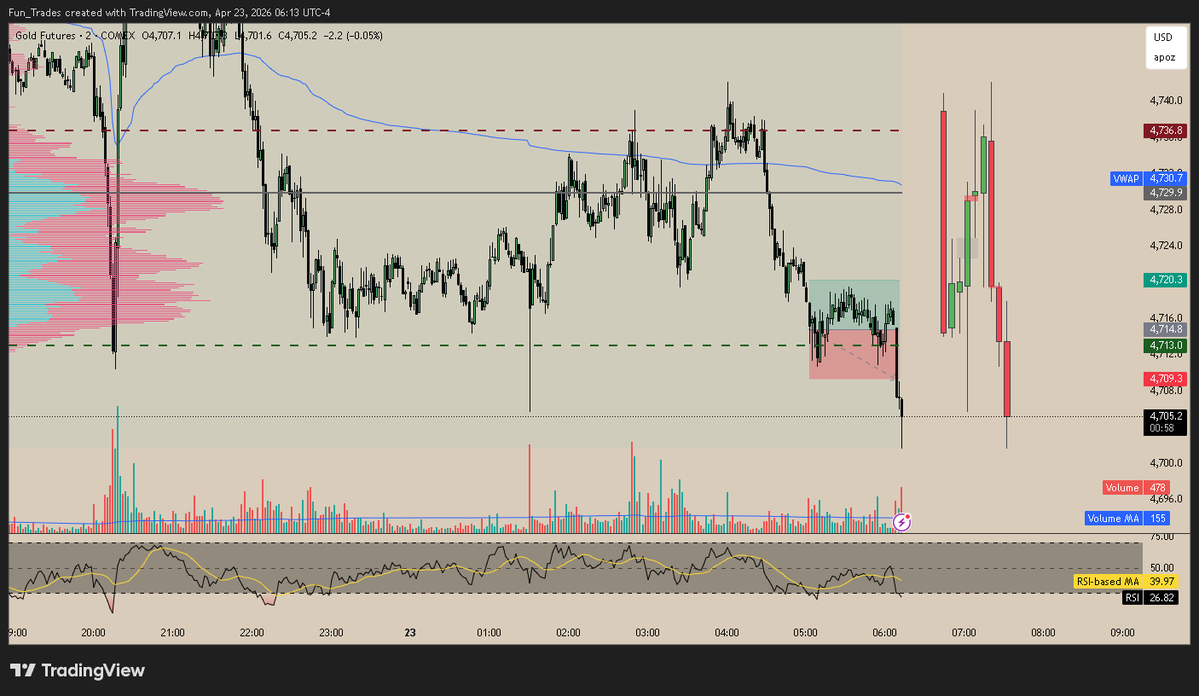1199x696 pixels.
Task: Switch the price scale unit to apoz
Action: coord(1164,58)
